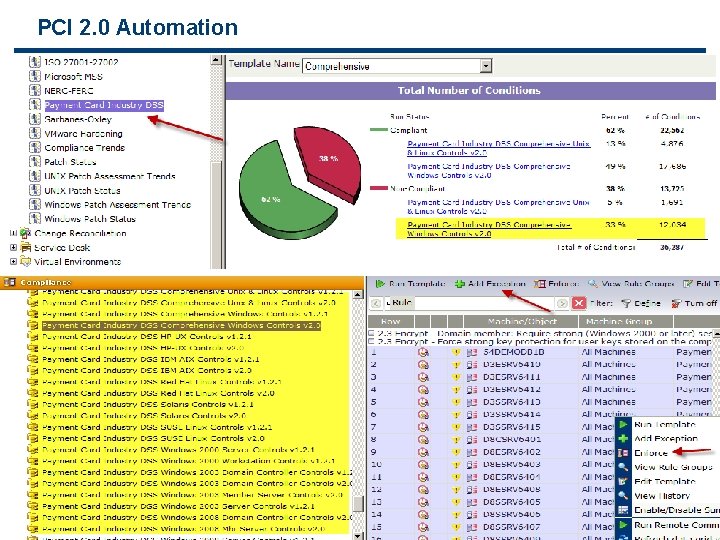Choose Add Exception in the context menu

coord(666,438)
